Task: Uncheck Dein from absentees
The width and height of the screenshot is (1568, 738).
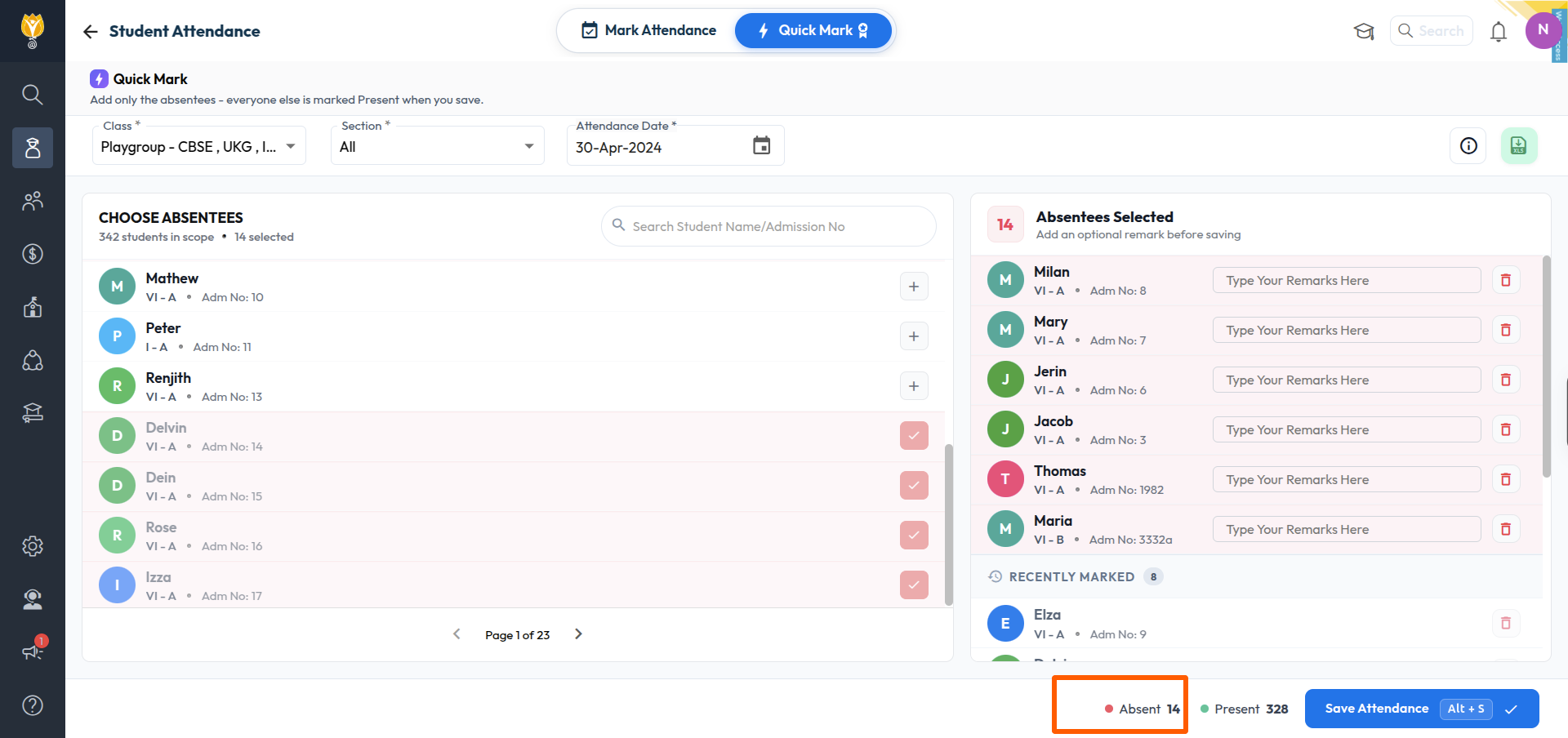Action: [x=914, y=486]
